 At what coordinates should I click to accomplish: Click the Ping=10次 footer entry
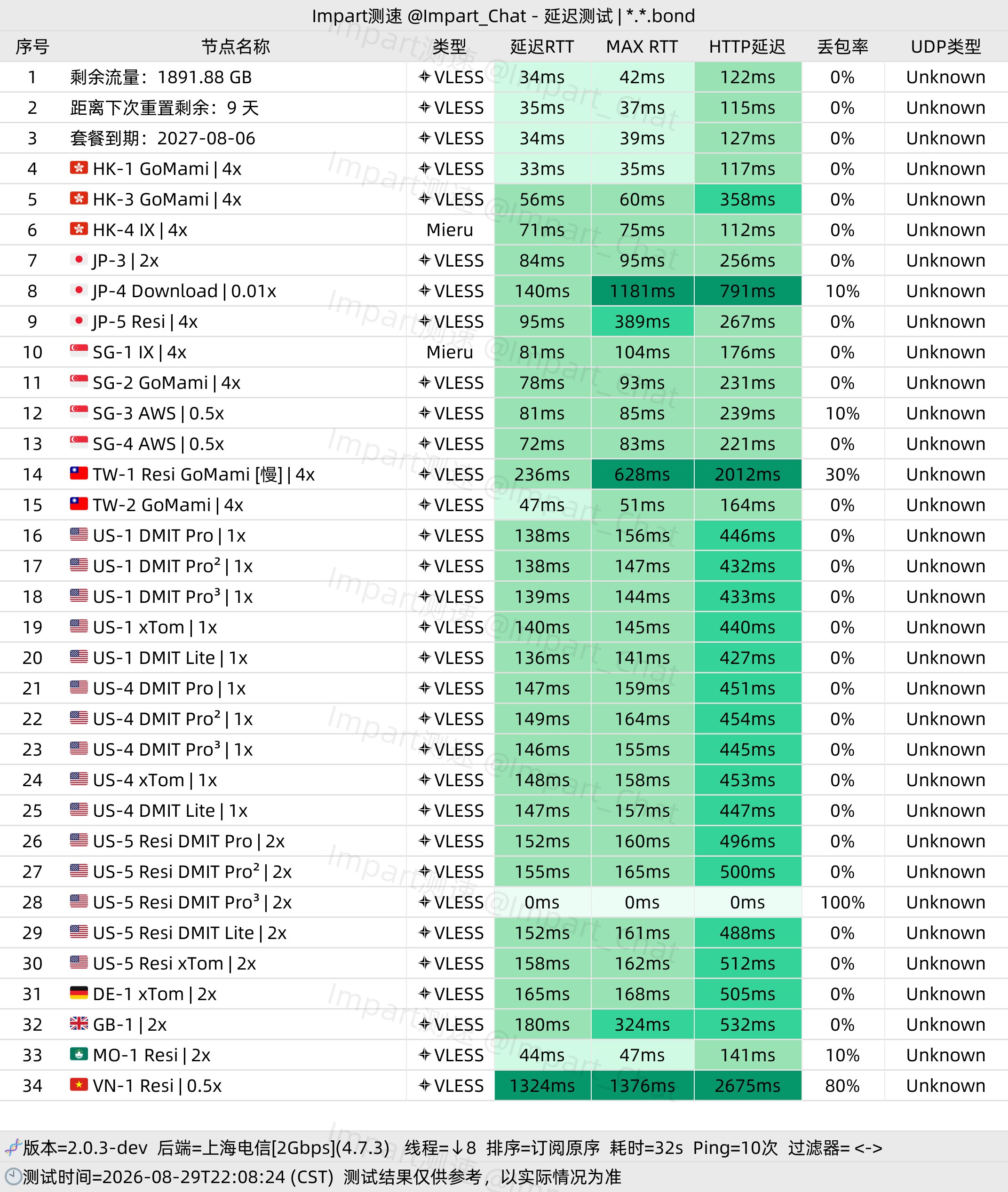(736, 1147)
